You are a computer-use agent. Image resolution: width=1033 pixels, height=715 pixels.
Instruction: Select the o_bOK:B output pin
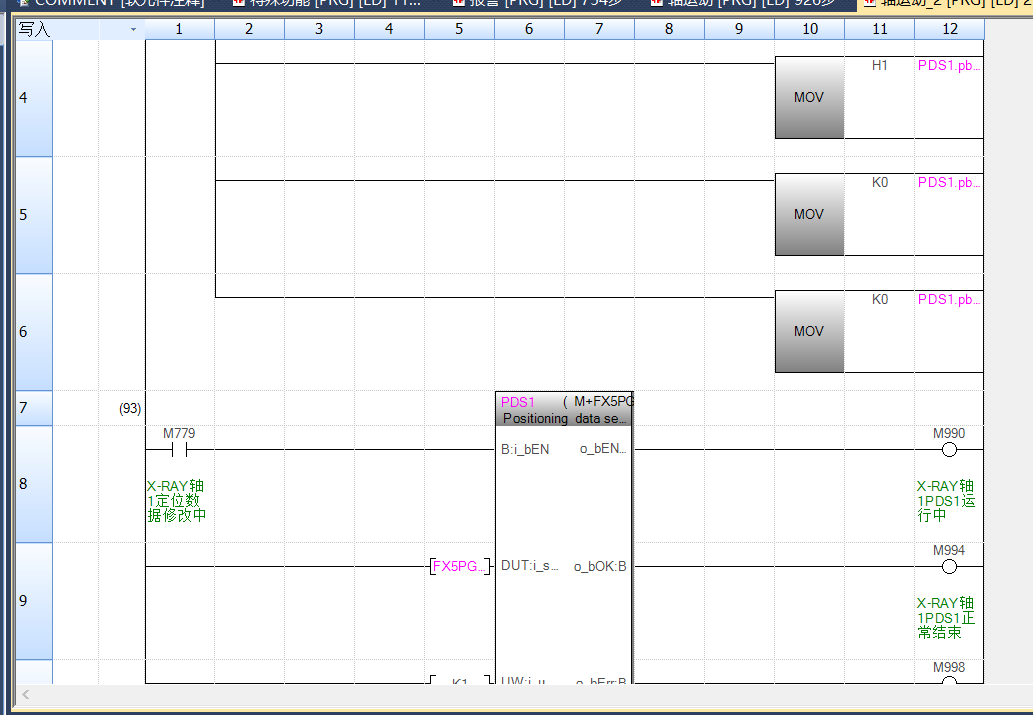click(x=600, y=567)
